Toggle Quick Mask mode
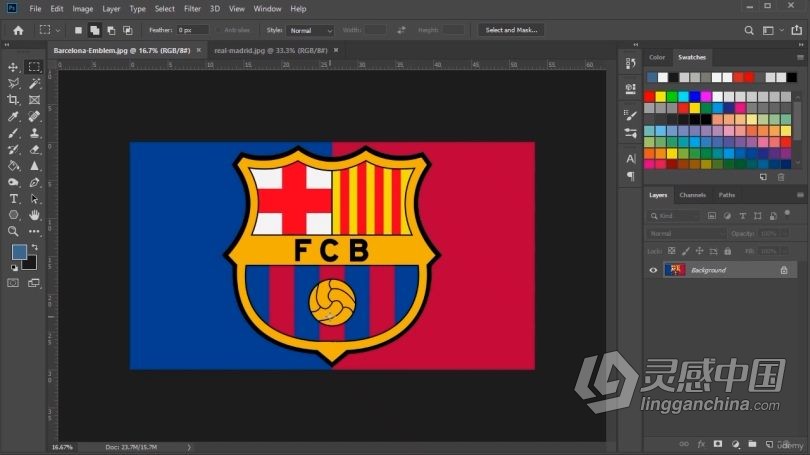Screen dimensions: 810x455 pyautogui.click(x=13, y=283)
